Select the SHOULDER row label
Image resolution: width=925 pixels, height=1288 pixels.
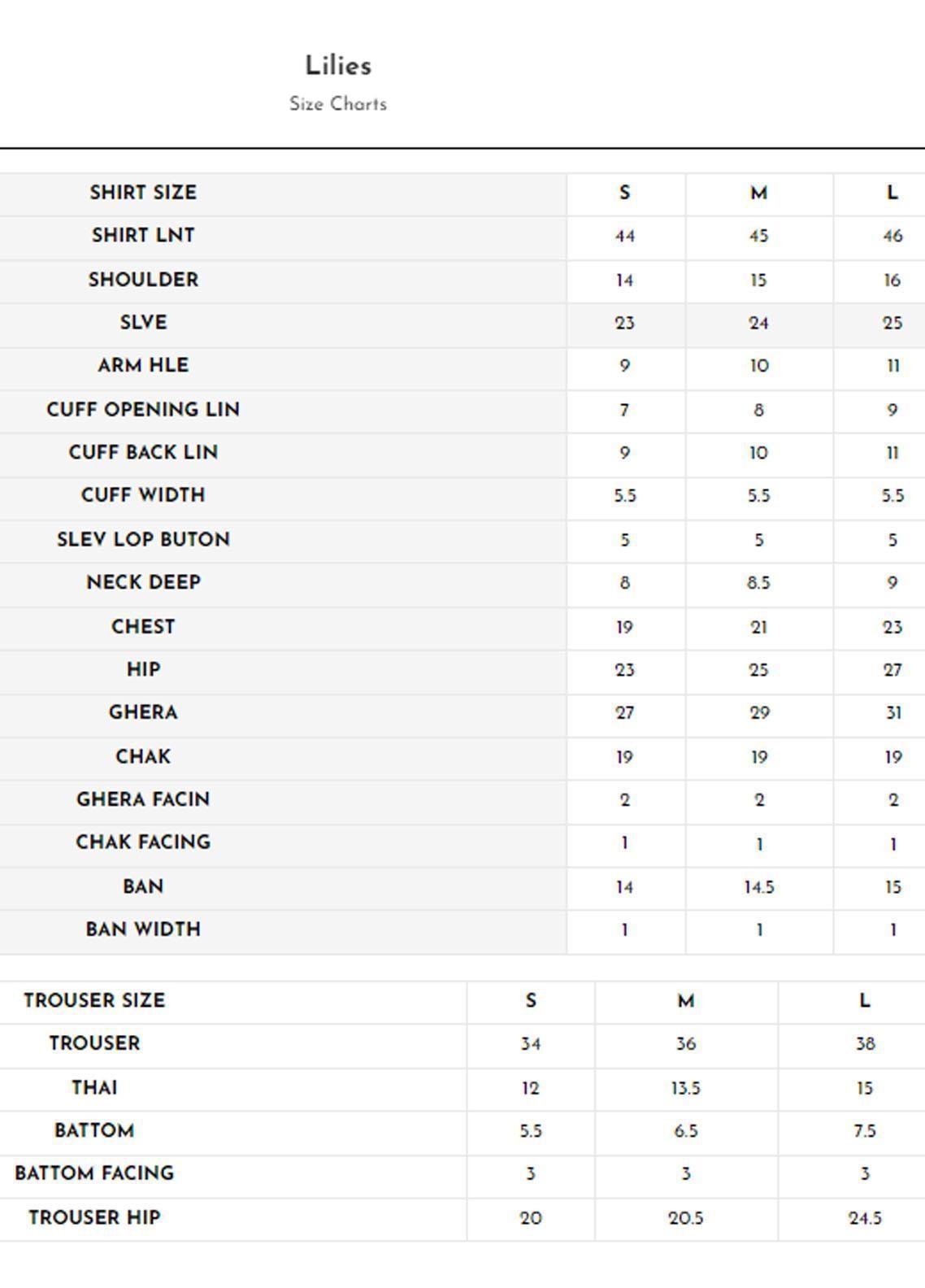143,280
